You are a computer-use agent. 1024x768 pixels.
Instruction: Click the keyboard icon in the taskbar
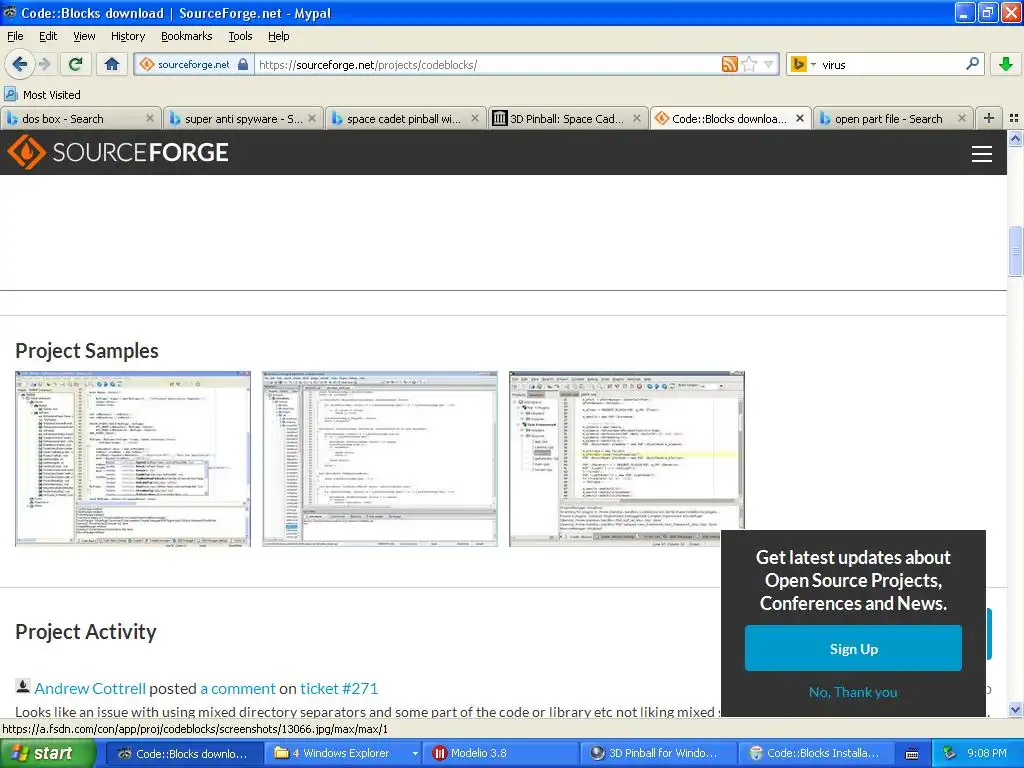coord(912,754)
